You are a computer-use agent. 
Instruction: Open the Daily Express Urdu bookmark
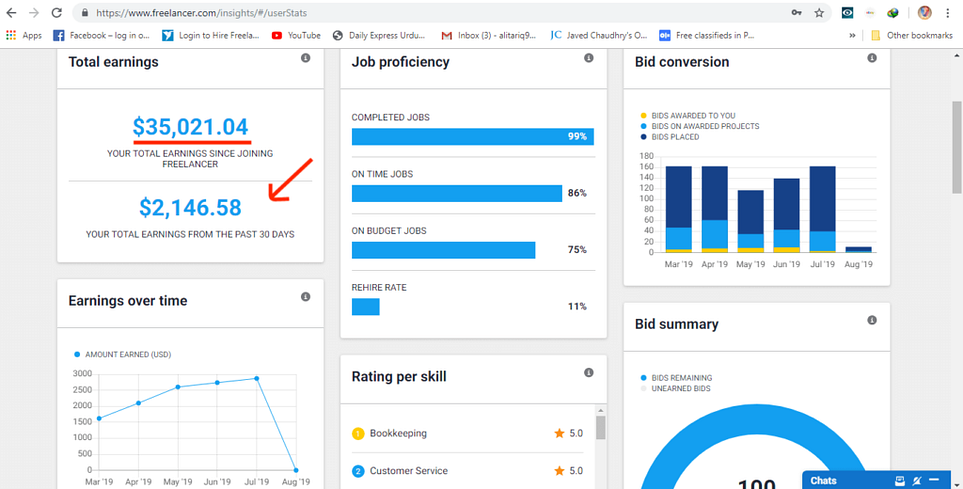point(379,36)
